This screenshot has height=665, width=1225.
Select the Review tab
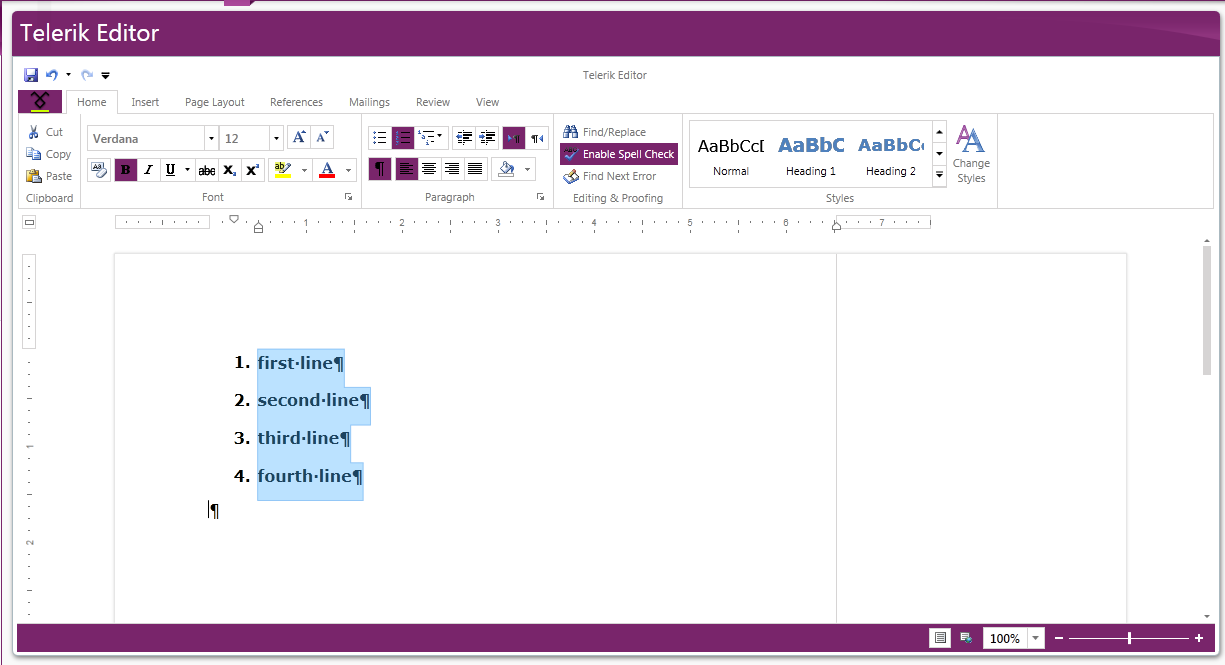tap(433, 102)
